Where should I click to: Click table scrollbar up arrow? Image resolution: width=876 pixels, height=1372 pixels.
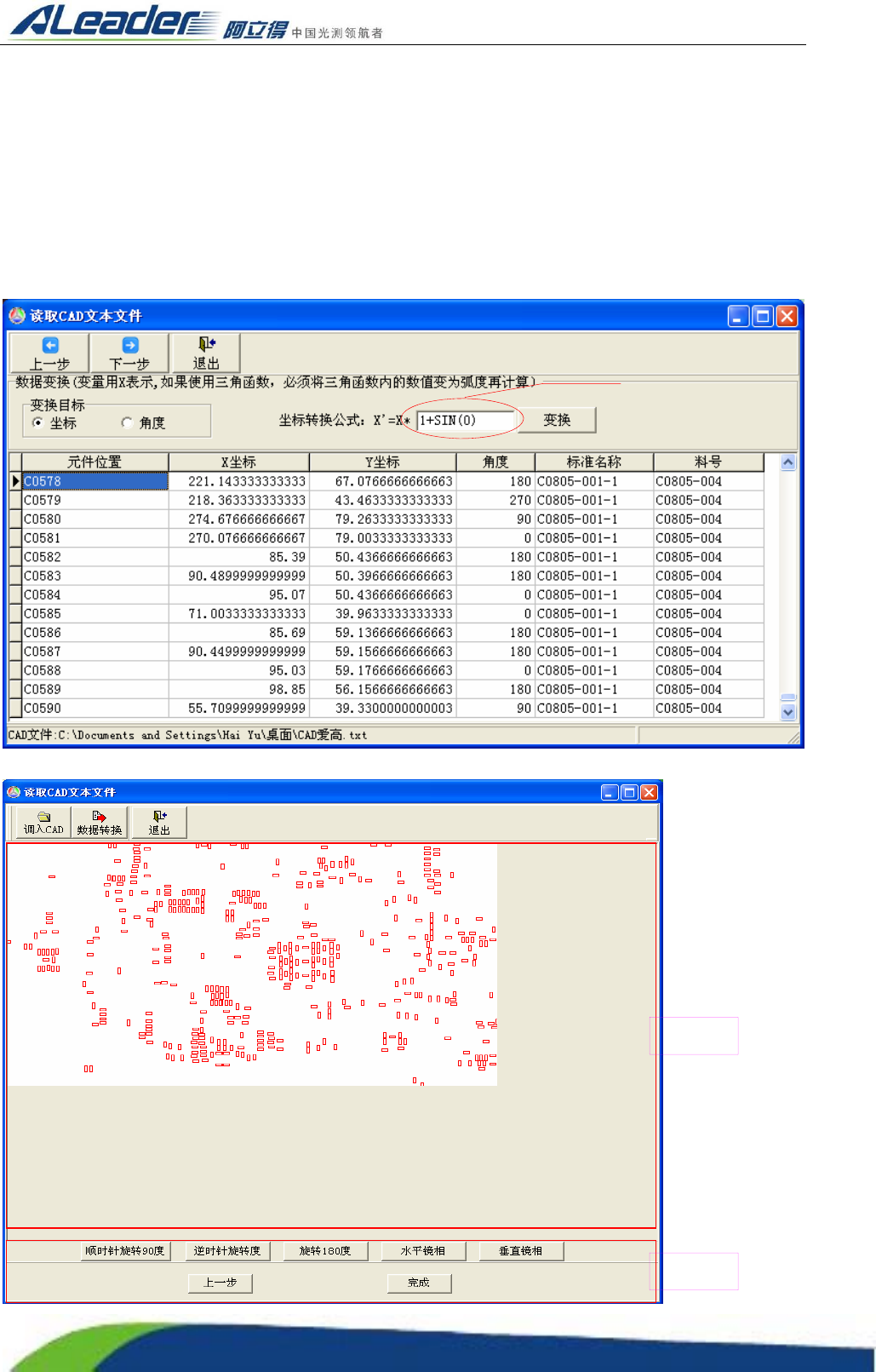click(x=788, y=462)
